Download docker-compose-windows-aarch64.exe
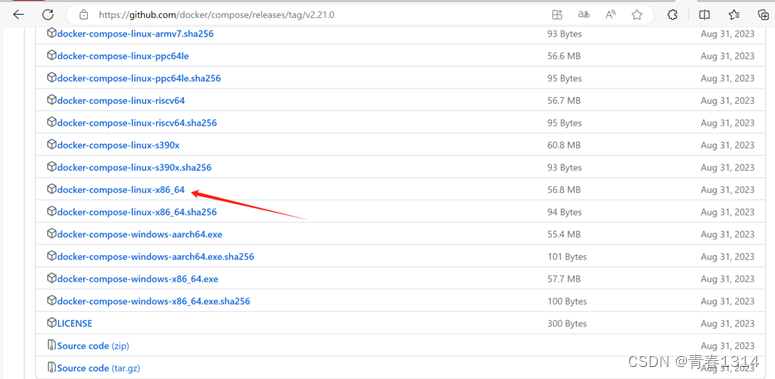 140,234
